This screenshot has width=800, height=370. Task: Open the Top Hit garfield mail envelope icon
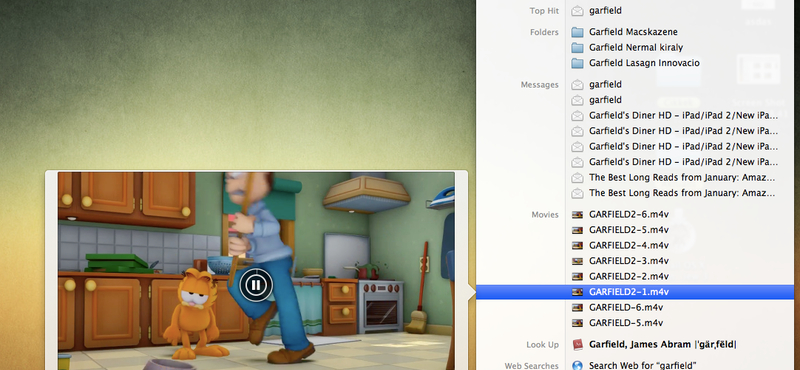(577, 11)
